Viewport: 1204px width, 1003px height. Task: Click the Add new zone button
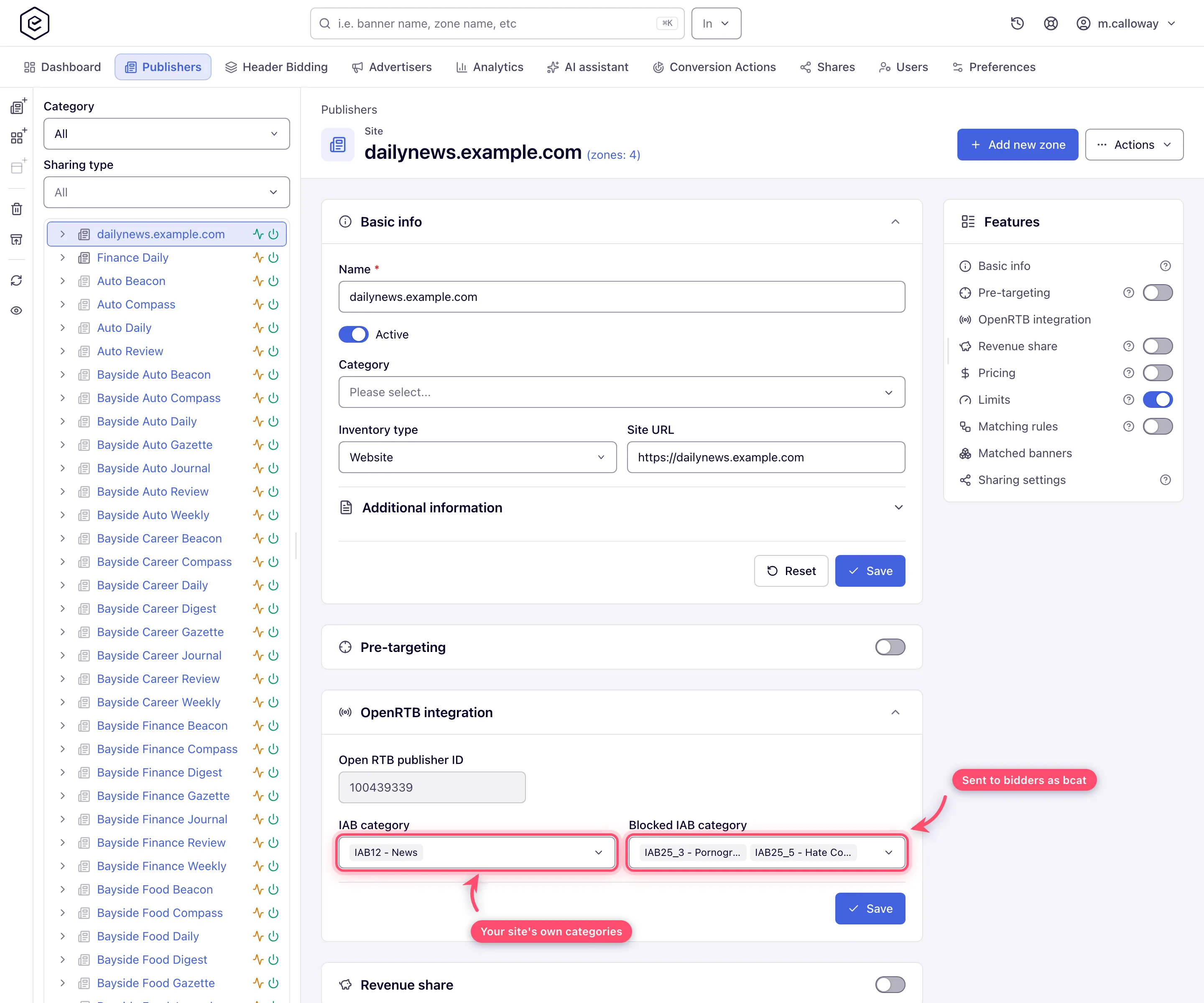[x=1017, y=145]
